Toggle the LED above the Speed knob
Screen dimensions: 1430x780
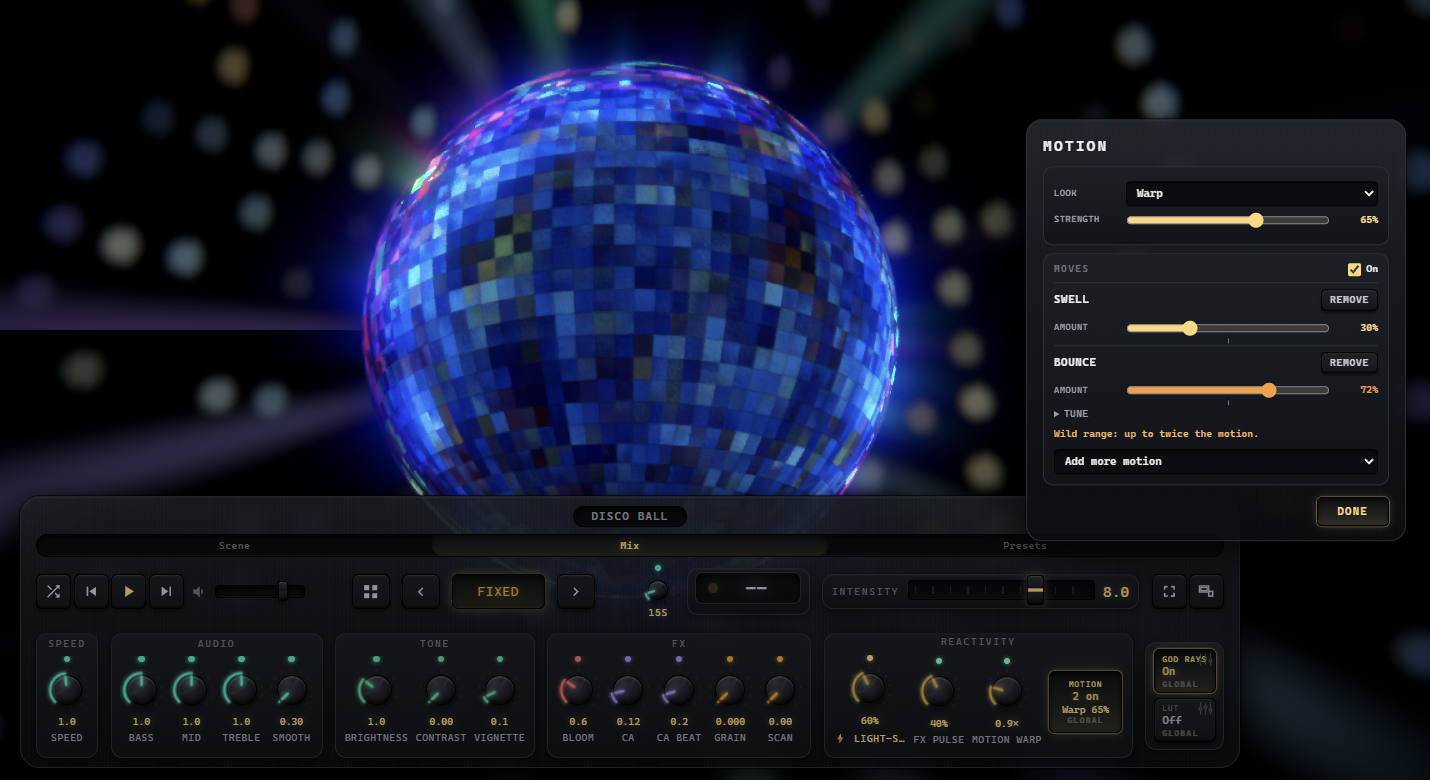point(67,659)
